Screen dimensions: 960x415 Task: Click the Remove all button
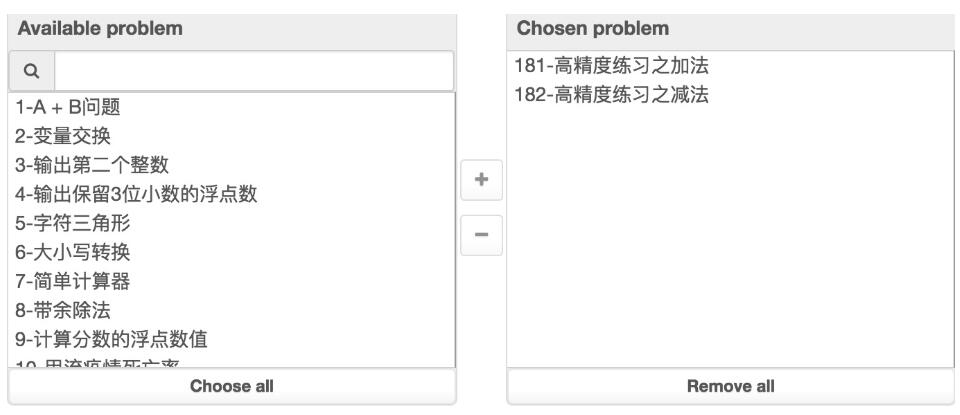(730, 386)
